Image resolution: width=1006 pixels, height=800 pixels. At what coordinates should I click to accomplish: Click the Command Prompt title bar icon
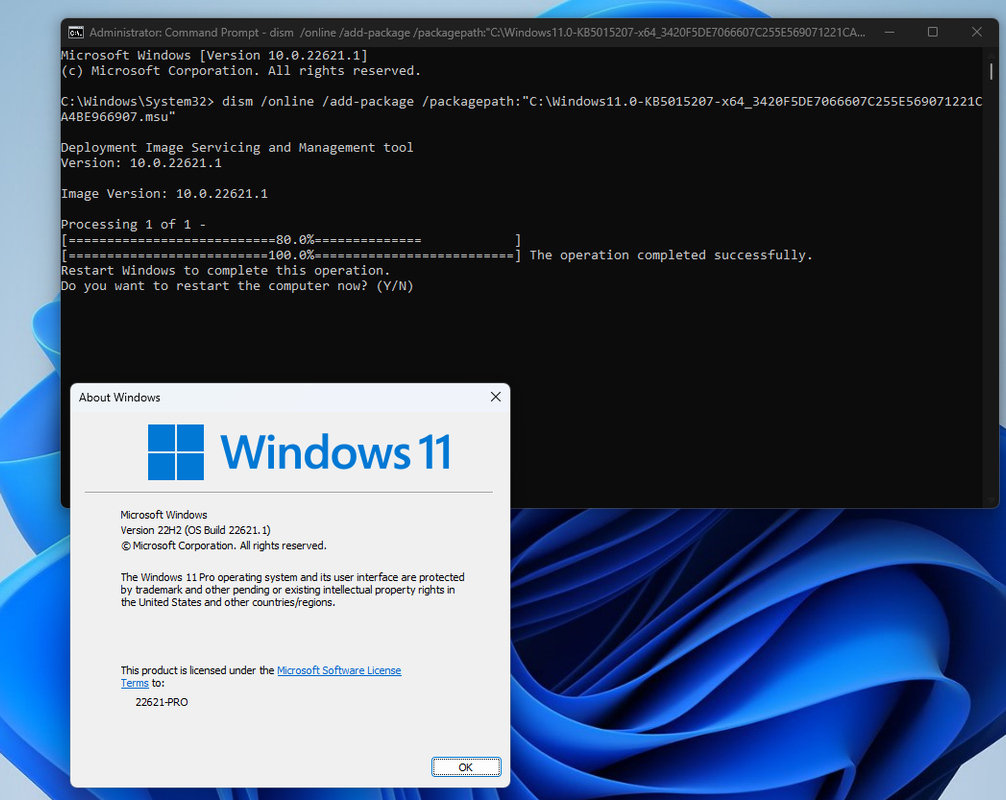click(76, 32)
